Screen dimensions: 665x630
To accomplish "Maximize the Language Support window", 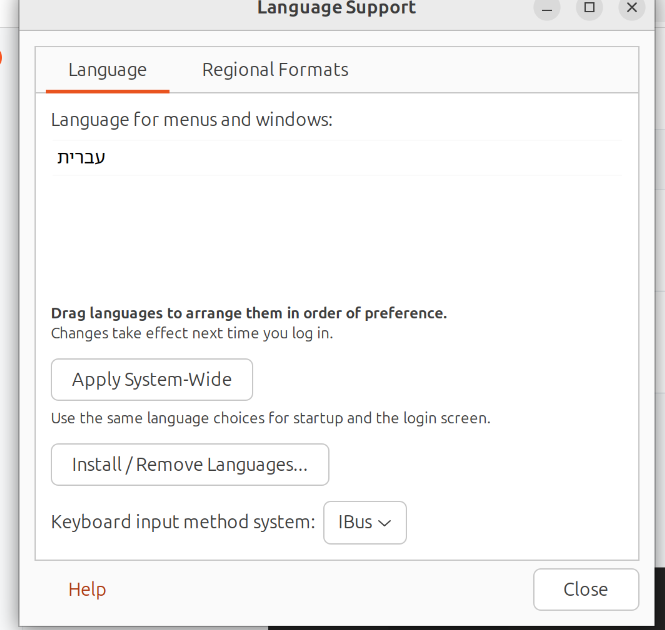I will pyautogui.click(x=589, y=8).
